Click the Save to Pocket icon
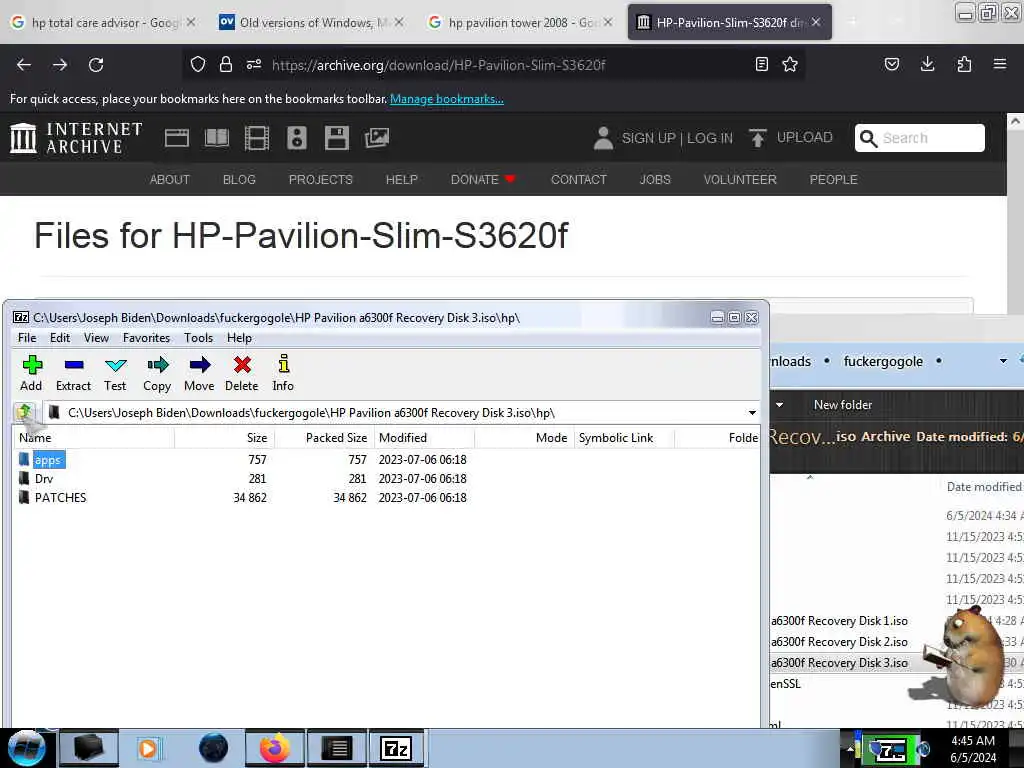This screenshot has height=768, width=1024. 891,64
